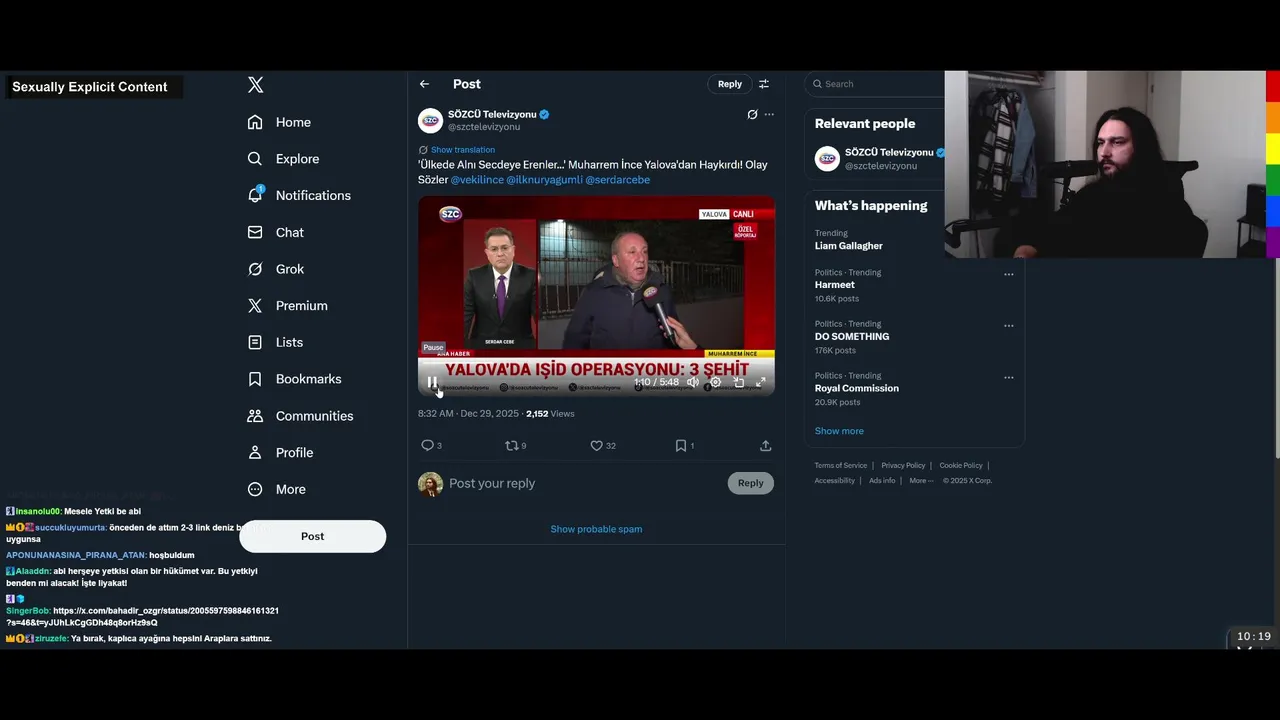Viewport: 1280px width, 720px height.
Task: Open Grok from navigation menu
Action: (x=290, y=269)
